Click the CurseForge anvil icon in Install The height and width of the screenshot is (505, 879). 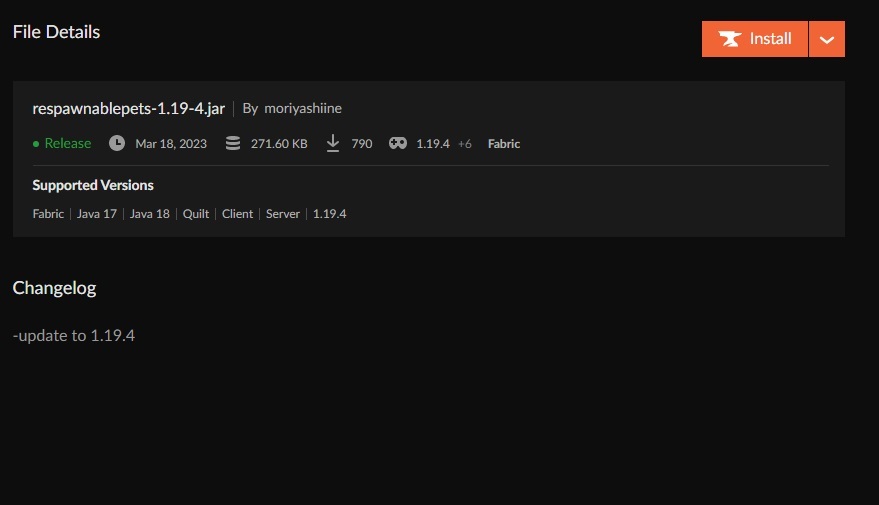(x=730, y=39)
